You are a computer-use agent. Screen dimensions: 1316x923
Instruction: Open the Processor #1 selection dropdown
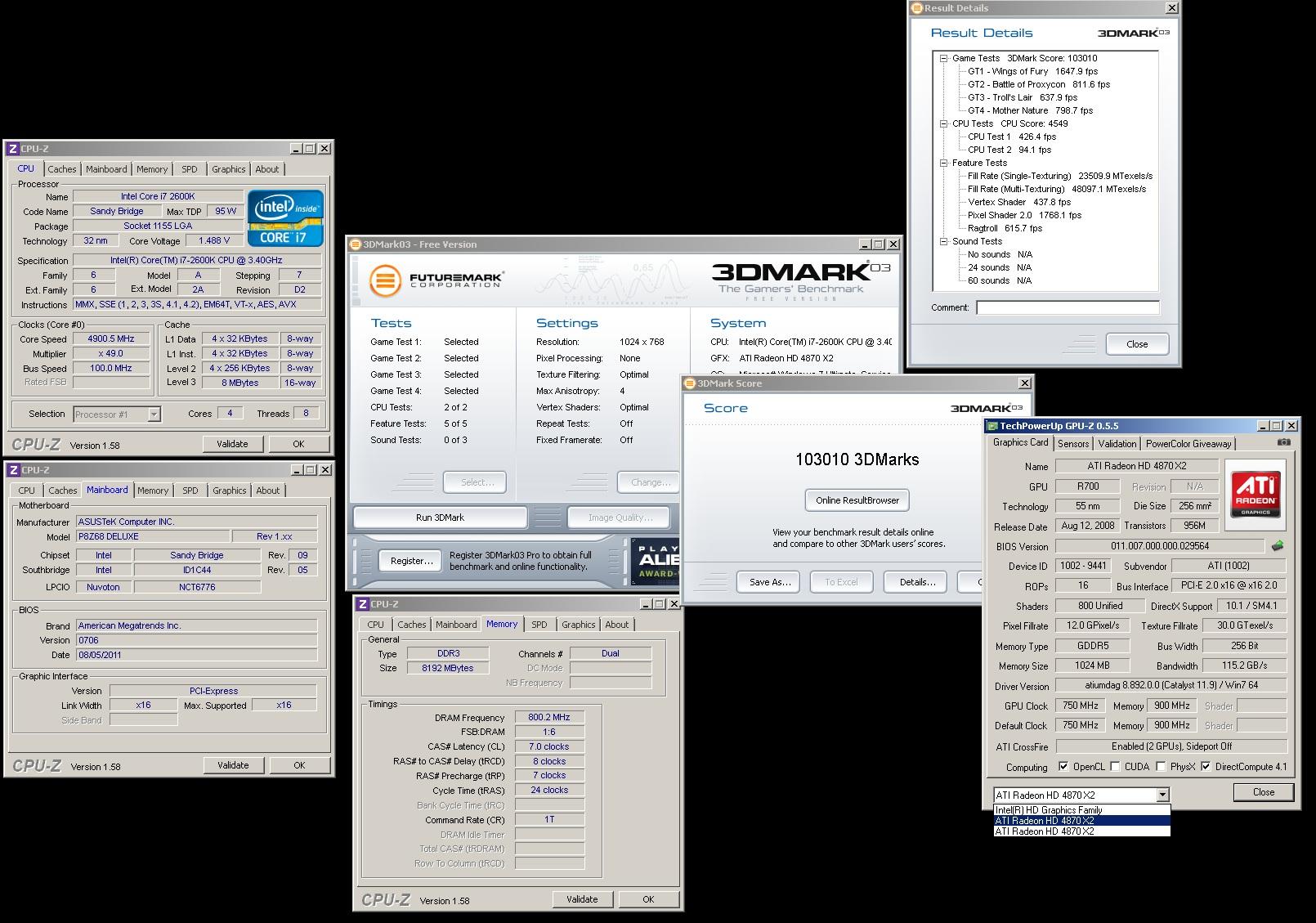(x=154, y=414)
